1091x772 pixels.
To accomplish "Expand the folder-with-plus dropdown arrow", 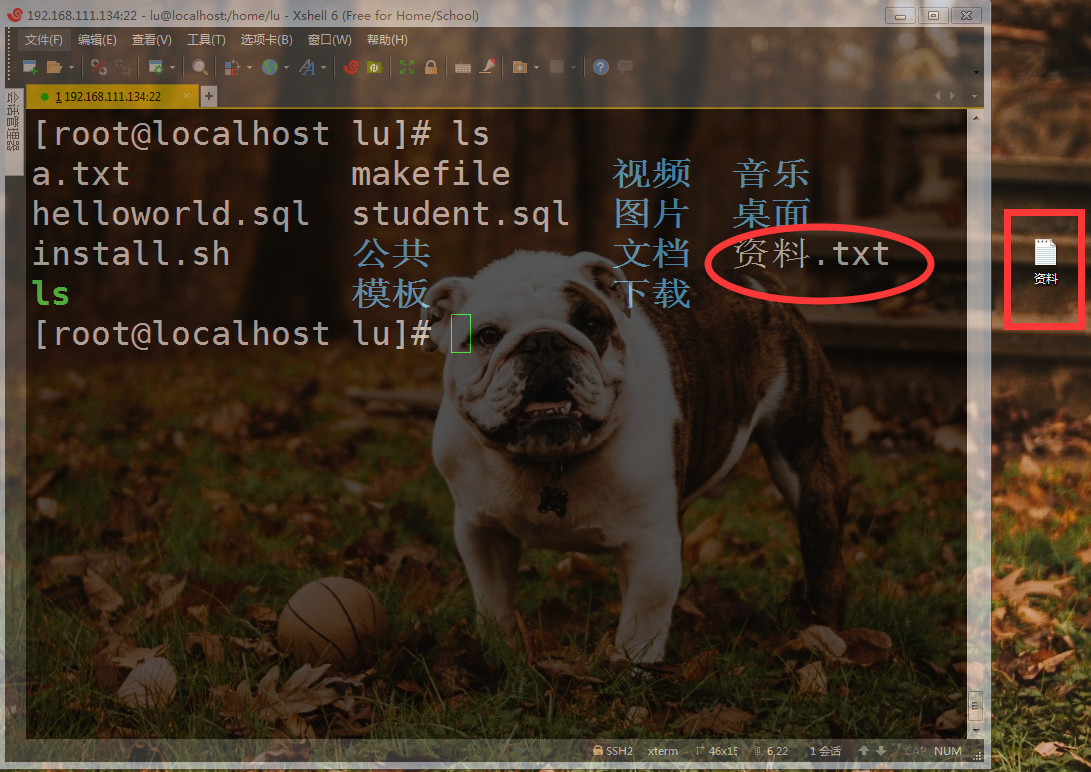I will click(536, 67).
